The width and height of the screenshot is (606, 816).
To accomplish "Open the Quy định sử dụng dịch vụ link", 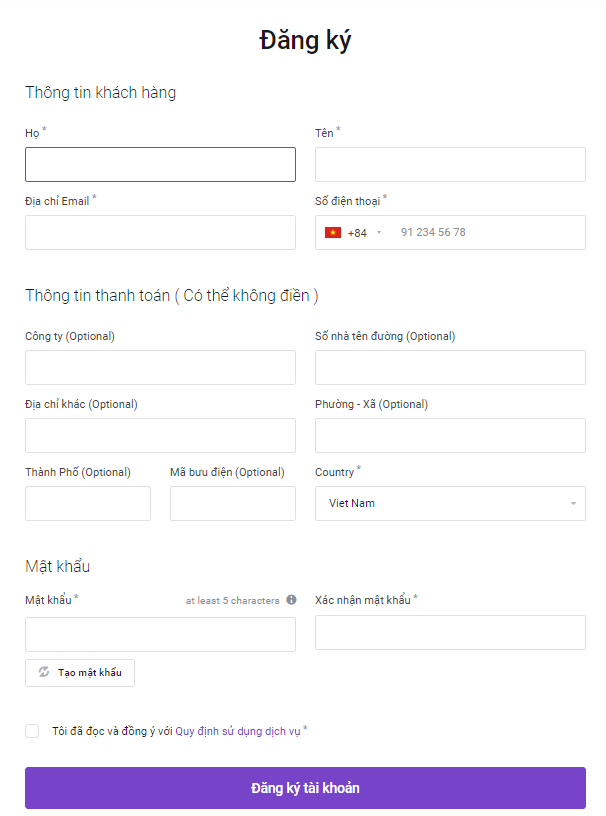I will click(x=238, y=731).
